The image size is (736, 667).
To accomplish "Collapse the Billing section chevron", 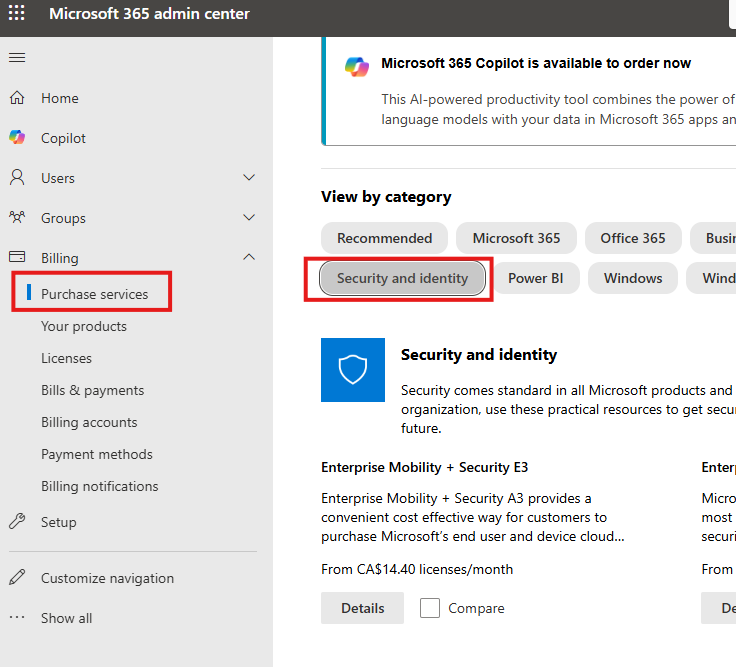I will (x=249, y=257).
